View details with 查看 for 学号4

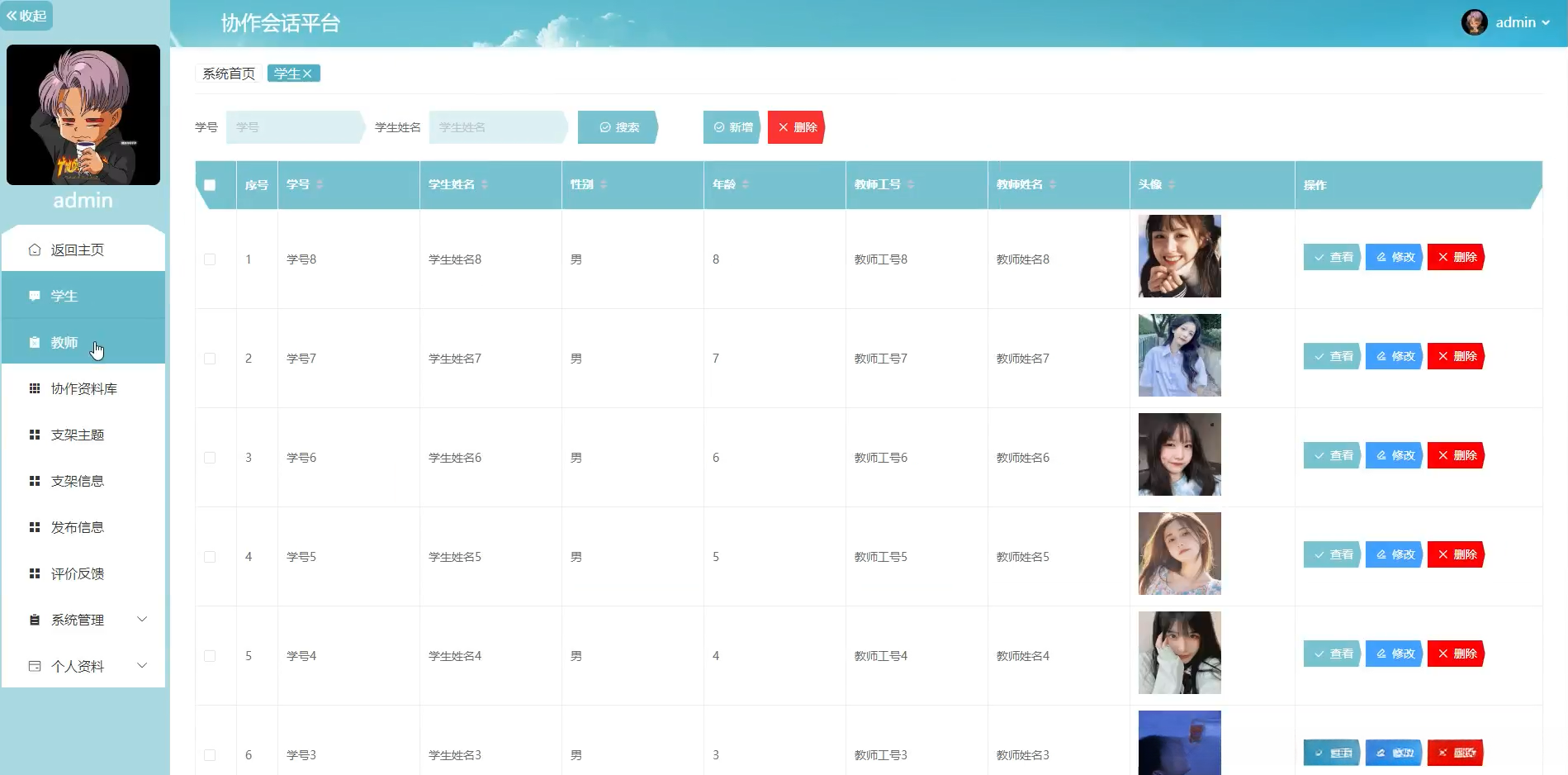pyautogui.click(x=1332, y=654)
